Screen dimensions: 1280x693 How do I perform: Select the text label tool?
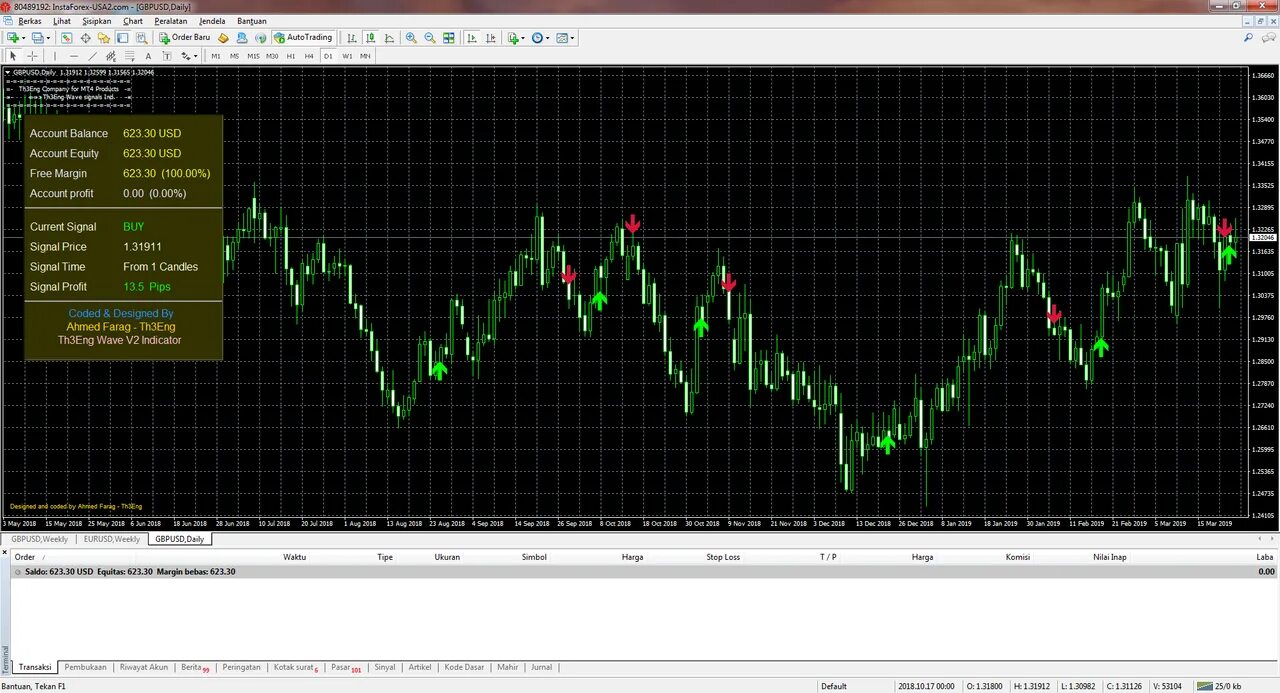click(167, 56)
